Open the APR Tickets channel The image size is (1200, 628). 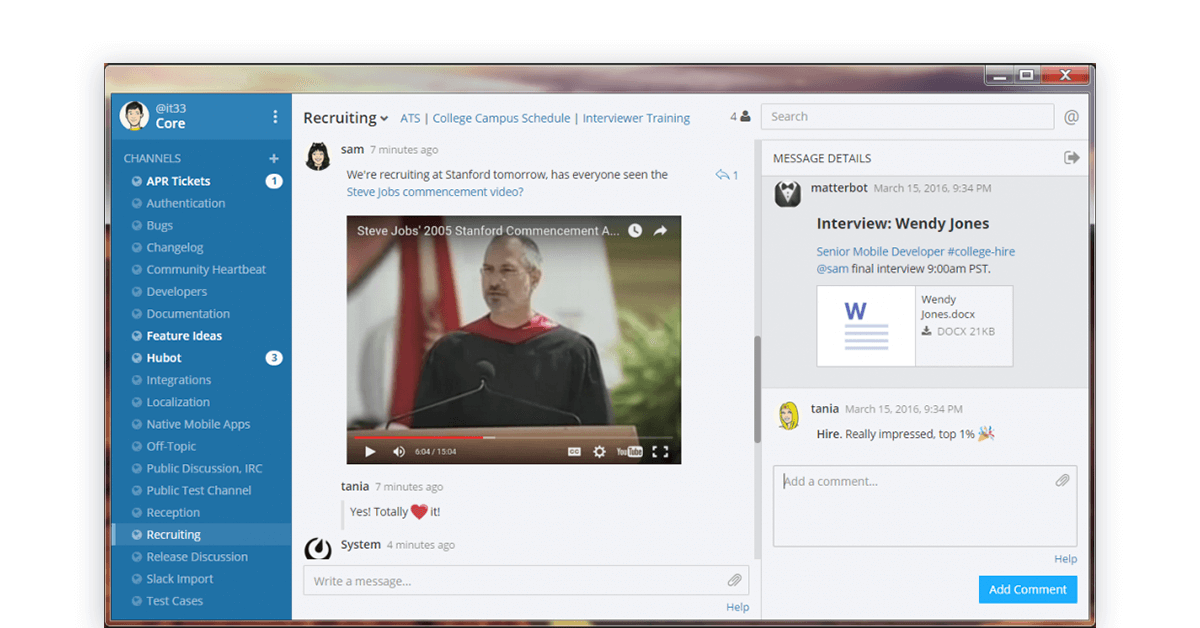click(178, 181)
